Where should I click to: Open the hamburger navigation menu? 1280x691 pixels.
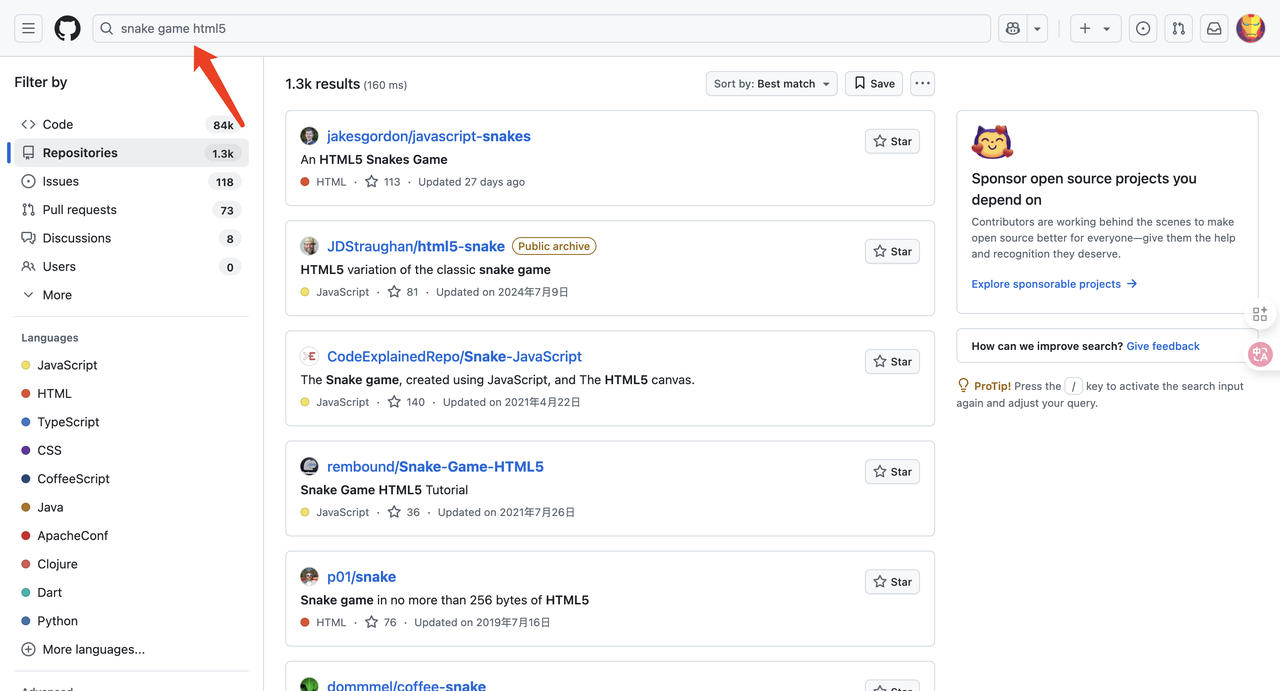pos(28,29)
